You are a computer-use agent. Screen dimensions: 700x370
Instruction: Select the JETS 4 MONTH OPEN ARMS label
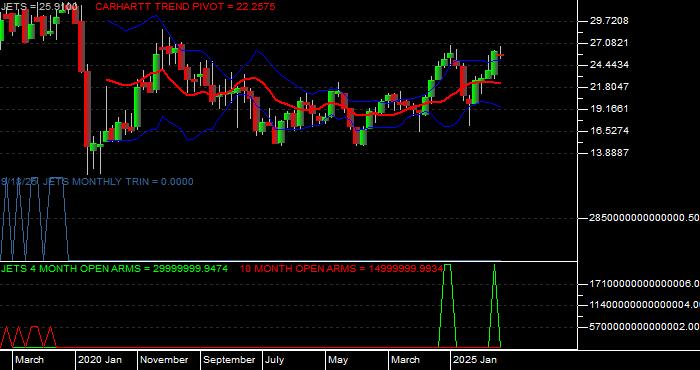tap(114, 269)
